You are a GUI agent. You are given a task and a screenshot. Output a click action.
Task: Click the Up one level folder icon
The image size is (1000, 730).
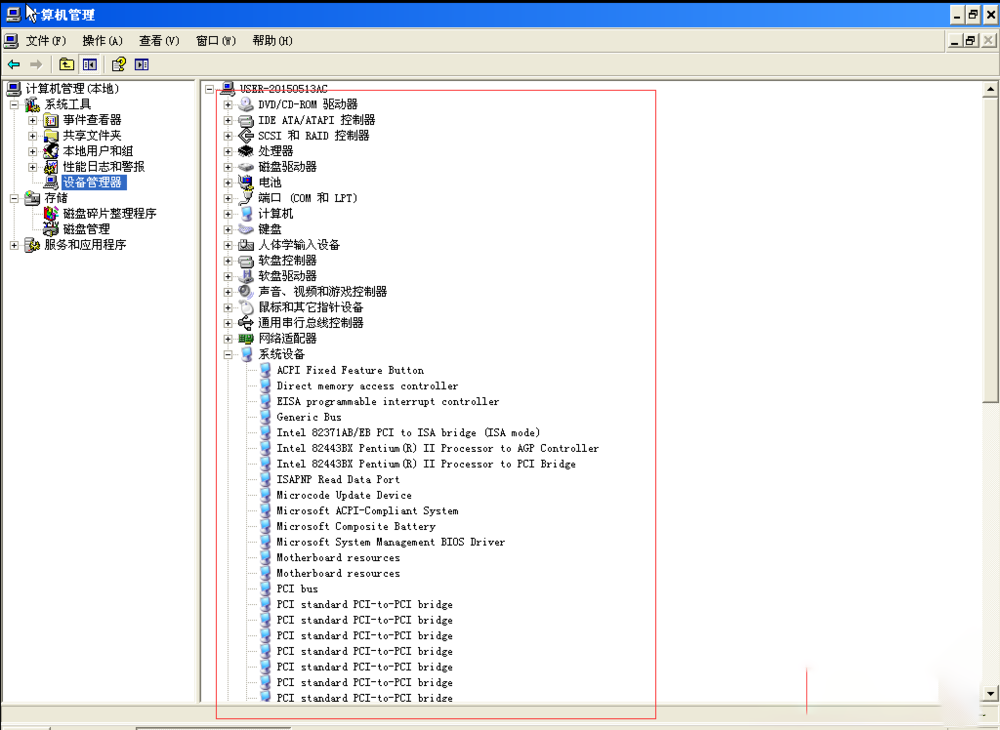point(66,64)
